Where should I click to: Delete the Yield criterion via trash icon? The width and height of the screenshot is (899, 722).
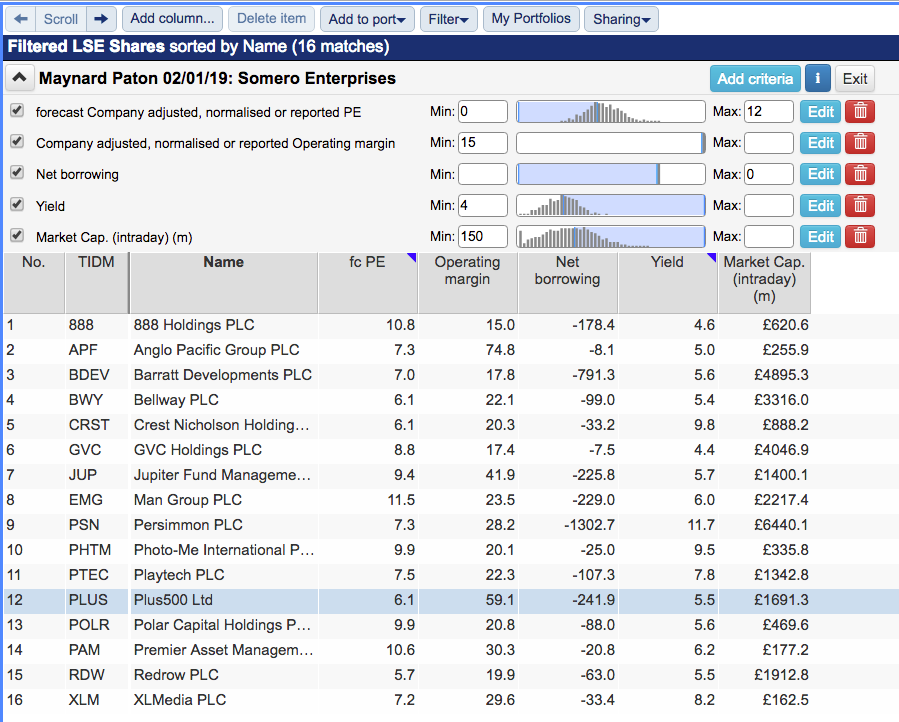pos(860,205)
